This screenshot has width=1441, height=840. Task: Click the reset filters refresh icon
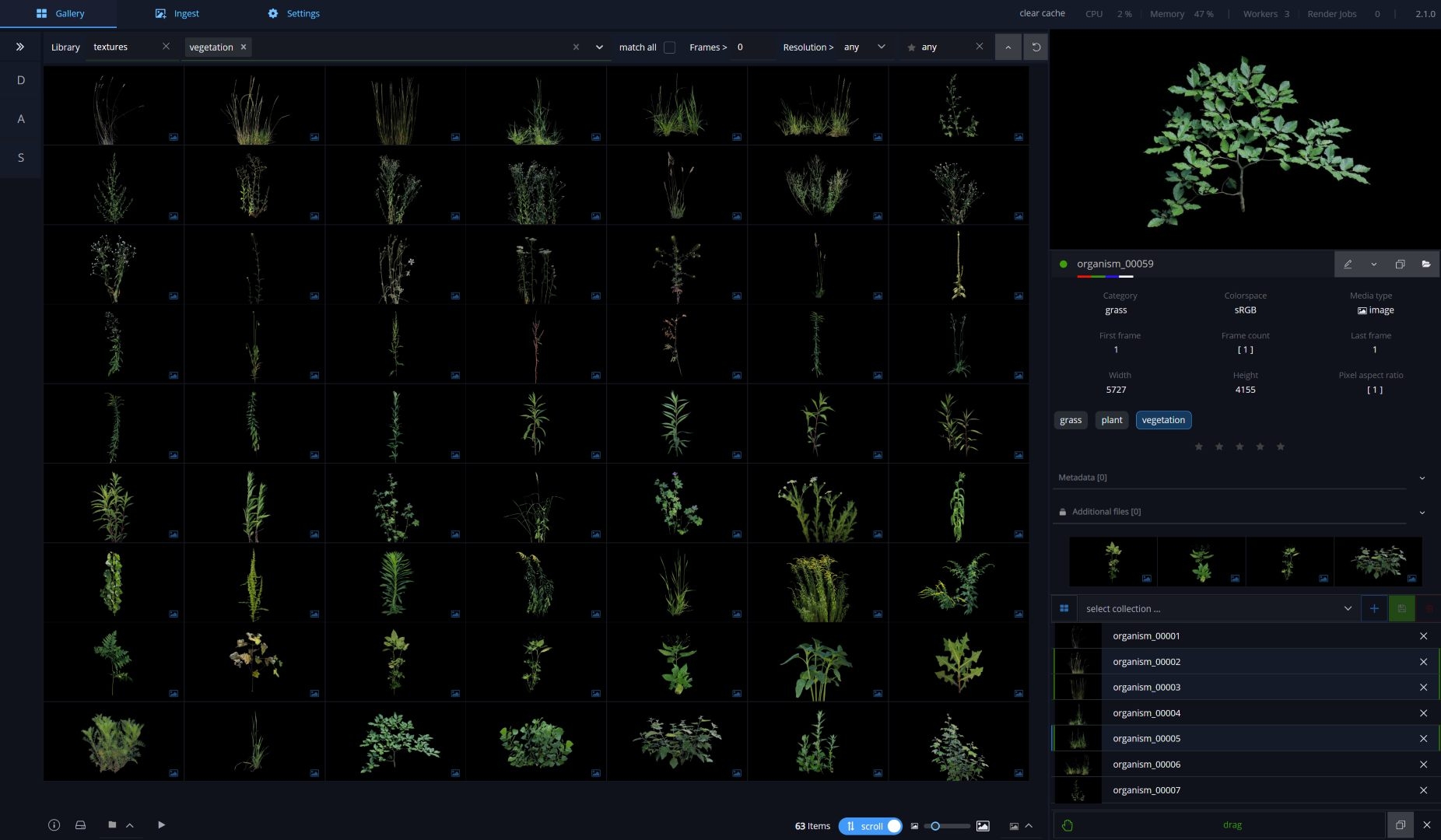coord(1036,47)
